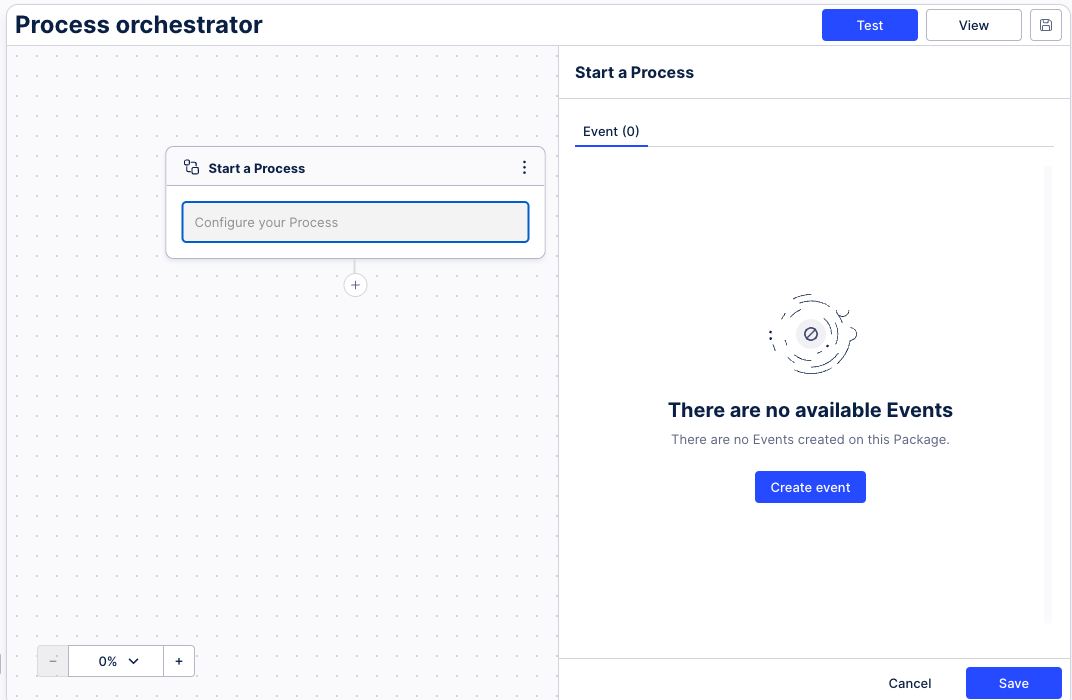Open the 0% zoom level selector
Screen dimensions: 1072x700
point(116,661)
